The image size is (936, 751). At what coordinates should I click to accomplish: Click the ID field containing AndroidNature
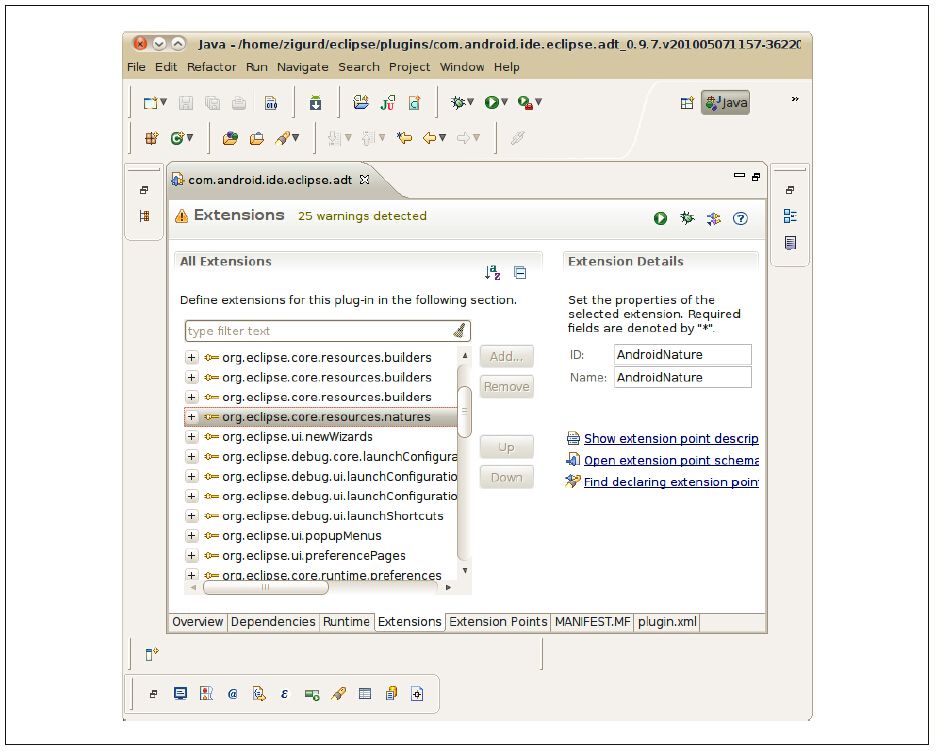pos(682,355)
